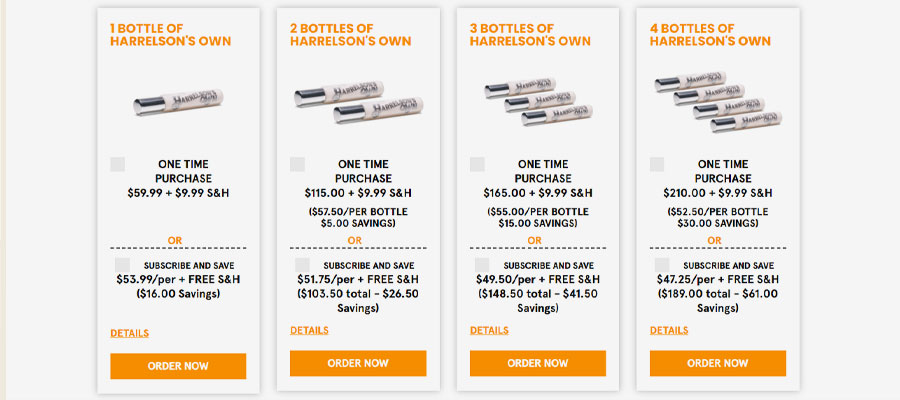The width and height of the screenshot is (900, 400).
Task: Enable Subscribe and Save for 2 bottles
Action: coord(302,265)
